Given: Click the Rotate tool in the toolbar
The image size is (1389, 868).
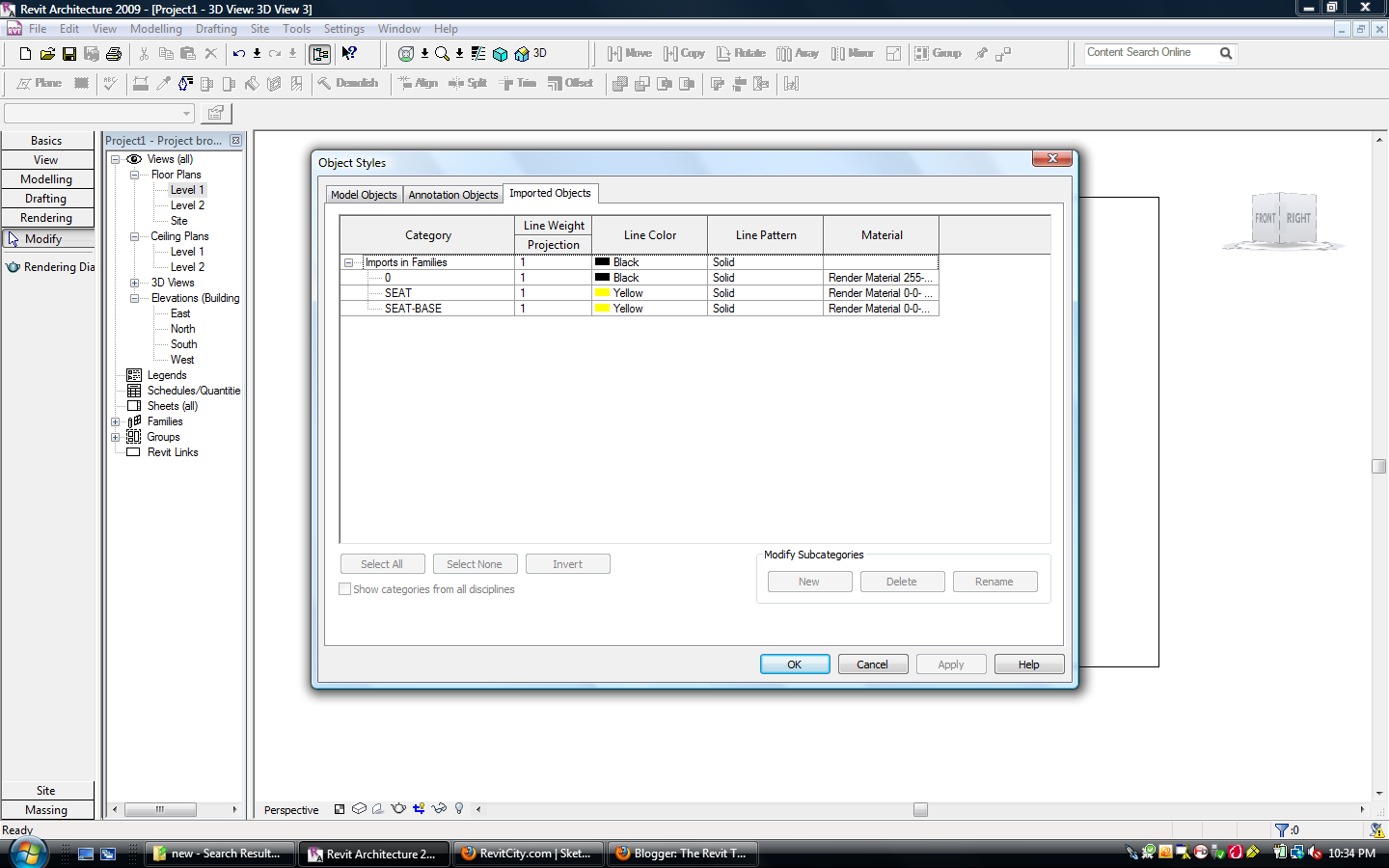Looking at the screenshot, I should point(741,54).
